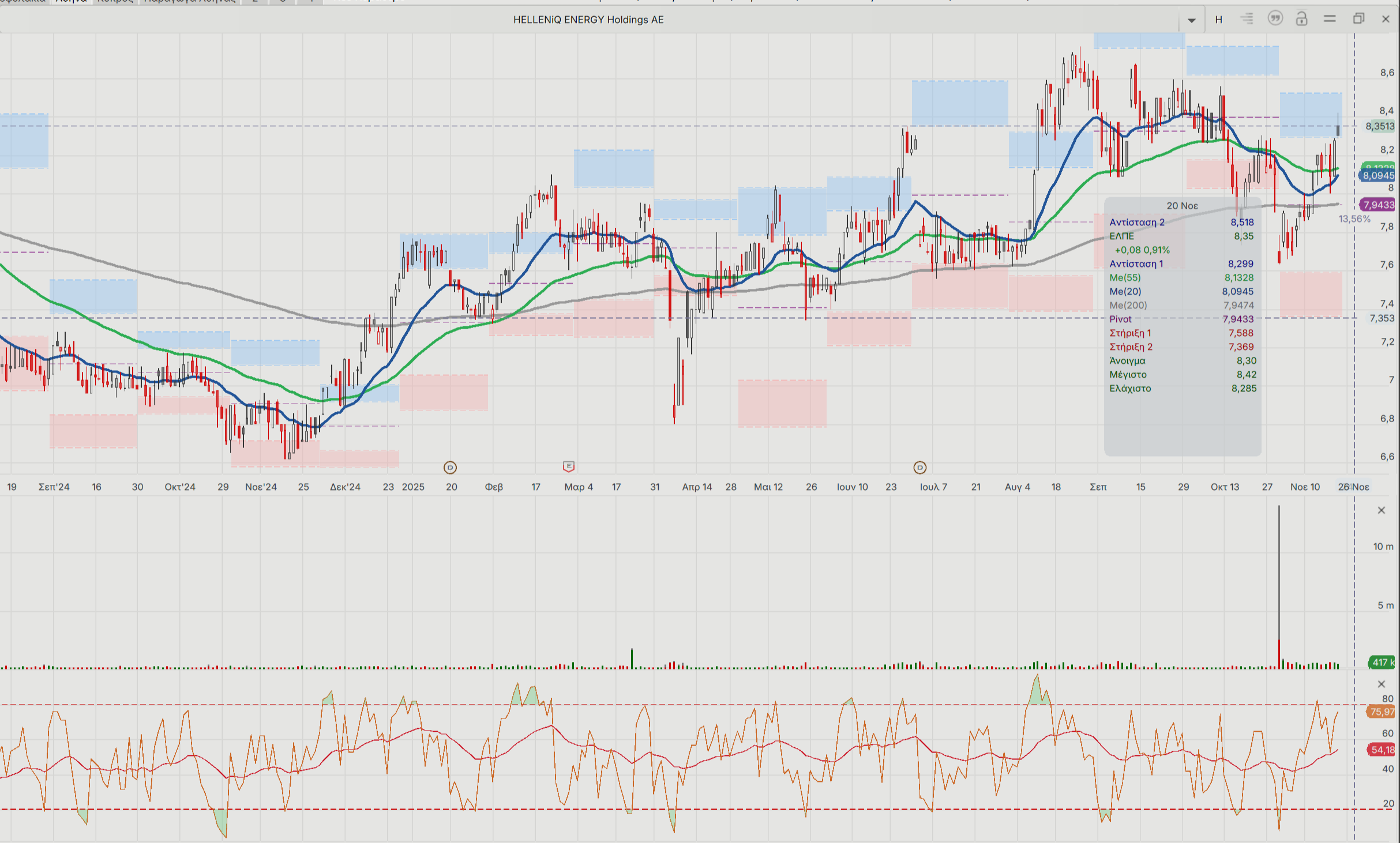Viewport: 1400px width, 843px height.
Task: Click the H period button
Action: [1219, 20]
